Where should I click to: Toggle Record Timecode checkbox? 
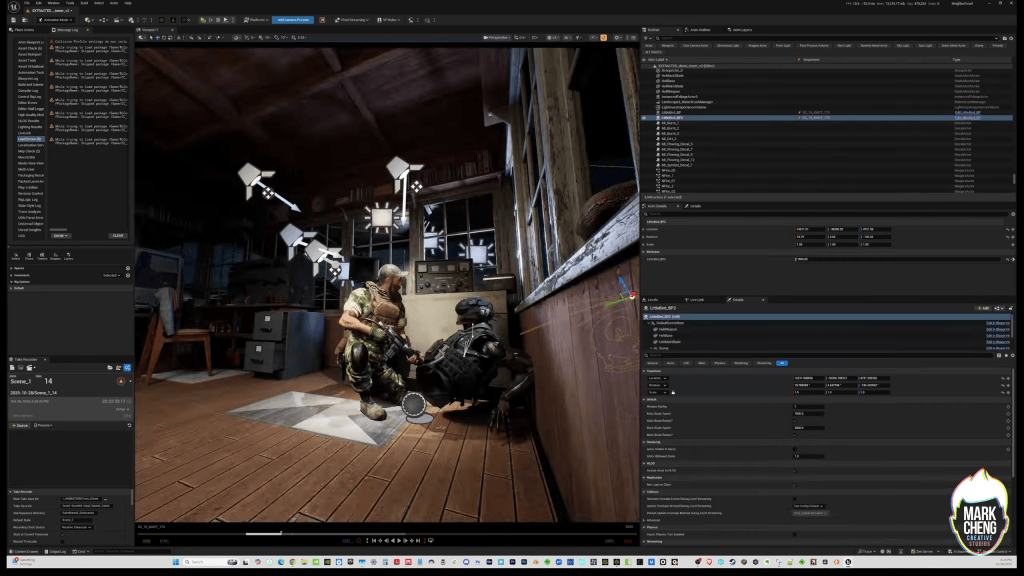point(63,541)
